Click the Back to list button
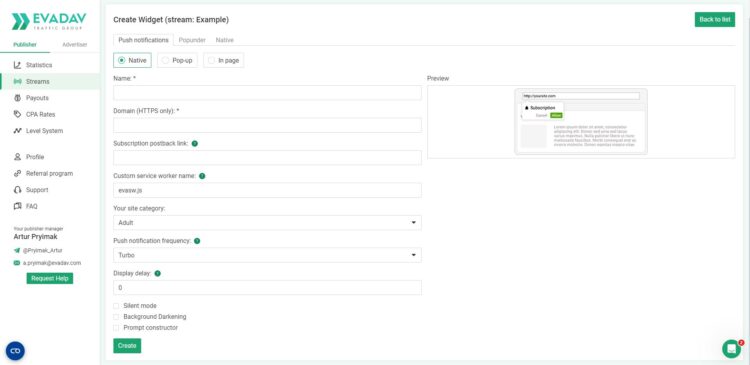The width and height of the screenshot is (750, 365). pyautogui.click(x=715, y=20)
